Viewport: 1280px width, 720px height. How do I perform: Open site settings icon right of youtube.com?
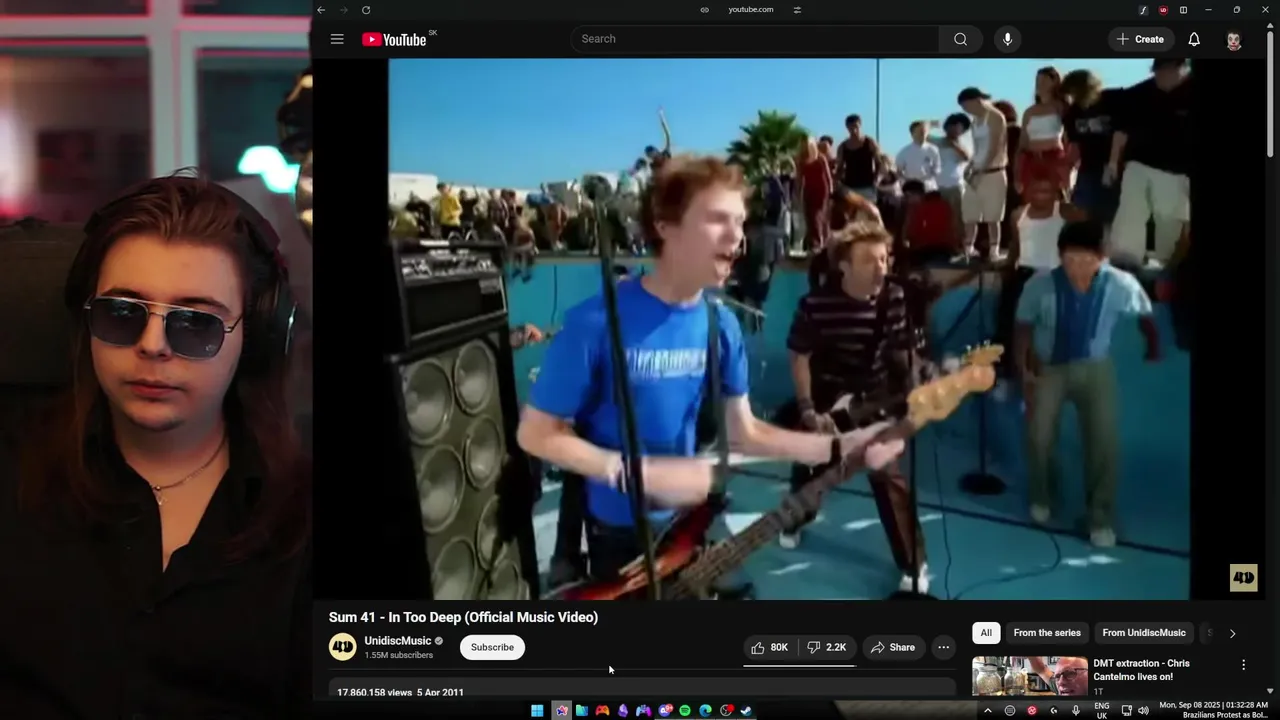point(797,10)
